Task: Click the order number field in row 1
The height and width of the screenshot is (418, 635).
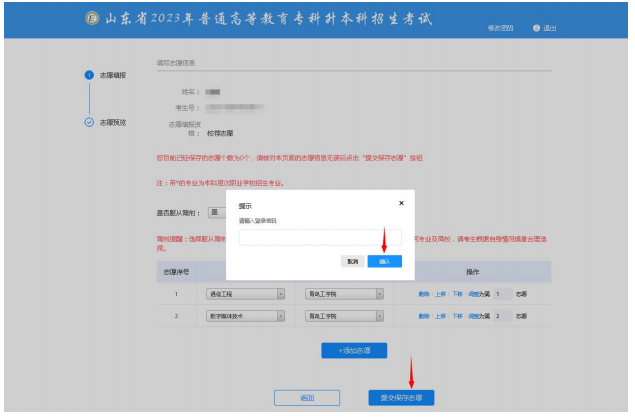Action: [503, 294]
